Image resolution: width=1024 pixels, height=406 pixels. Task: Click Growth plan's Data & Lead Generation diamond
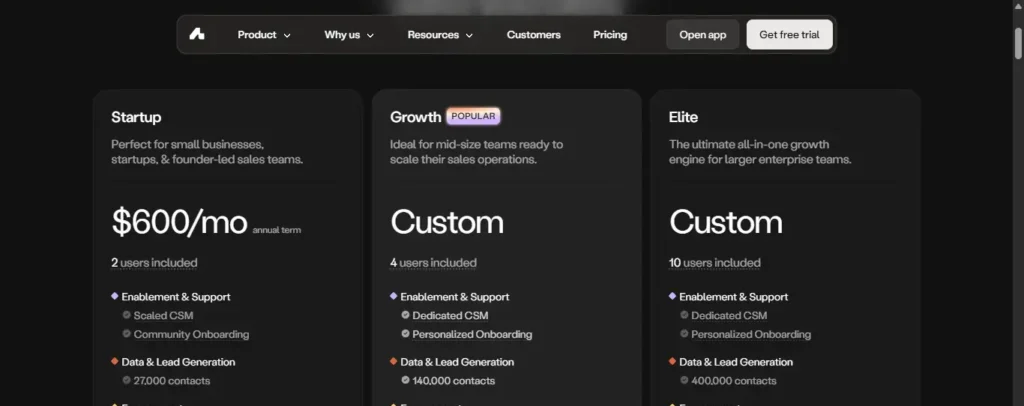pyautogui.click(x=393, y=361)
